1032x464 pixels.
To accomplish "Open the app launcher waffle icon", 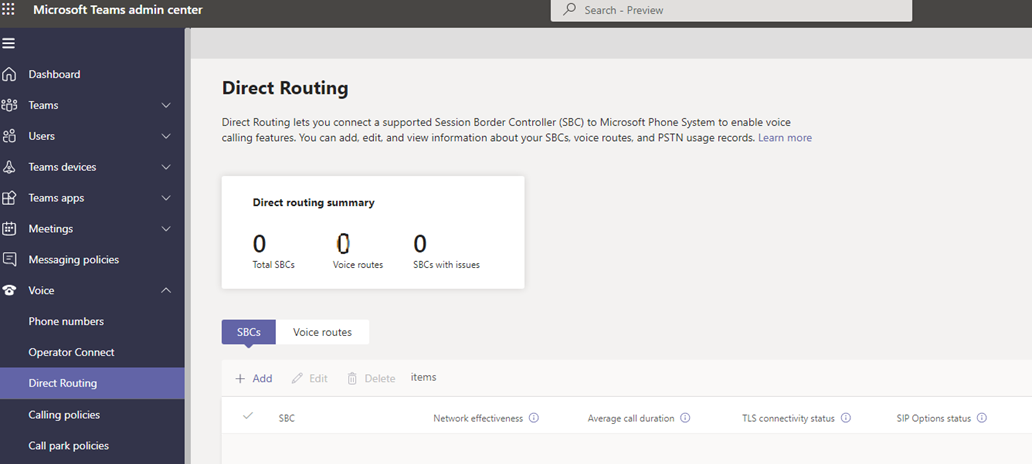I will coord(8,9).
